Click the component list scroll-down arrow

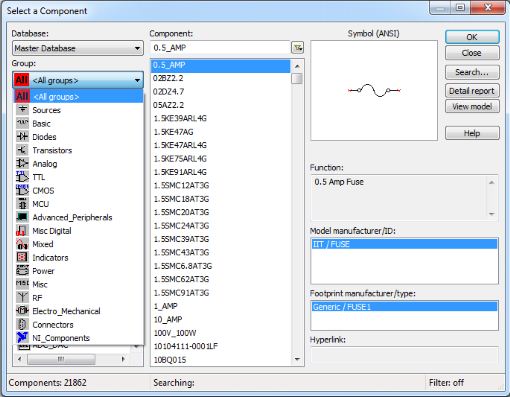coord(297,359)
